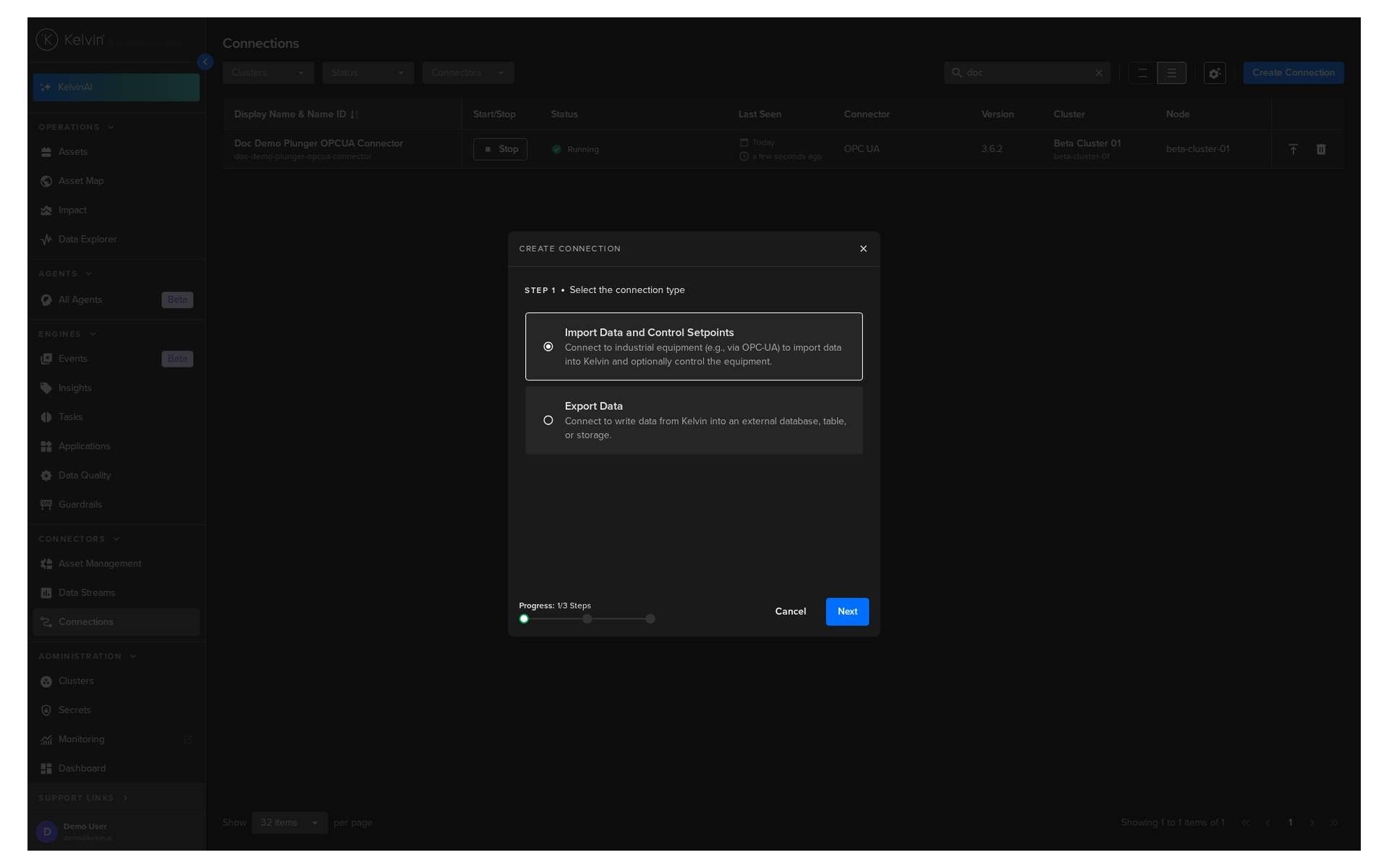Viewport: 1389px width, 868px height.
Task: Go to next page arrow
Action: point(1312,823)
